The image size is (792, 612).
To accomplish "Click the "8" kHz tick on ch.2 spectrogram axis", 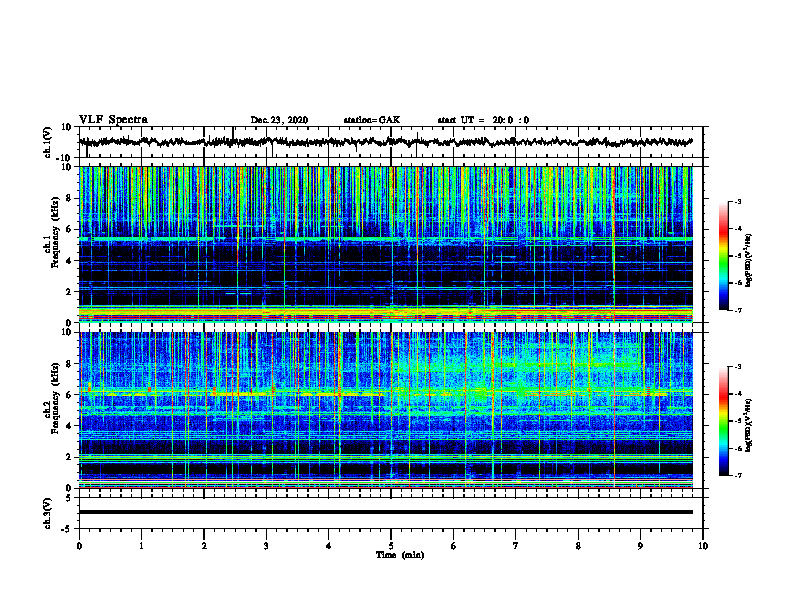I will pos(70,364).
